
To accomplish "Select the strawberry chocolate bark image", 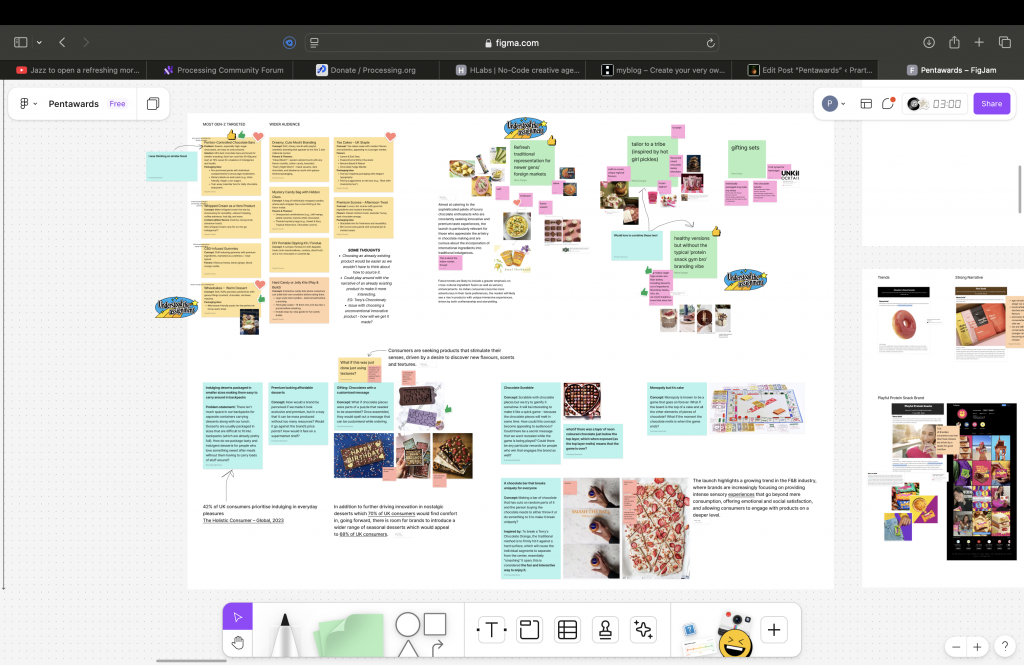I will [x=655, y=528].
